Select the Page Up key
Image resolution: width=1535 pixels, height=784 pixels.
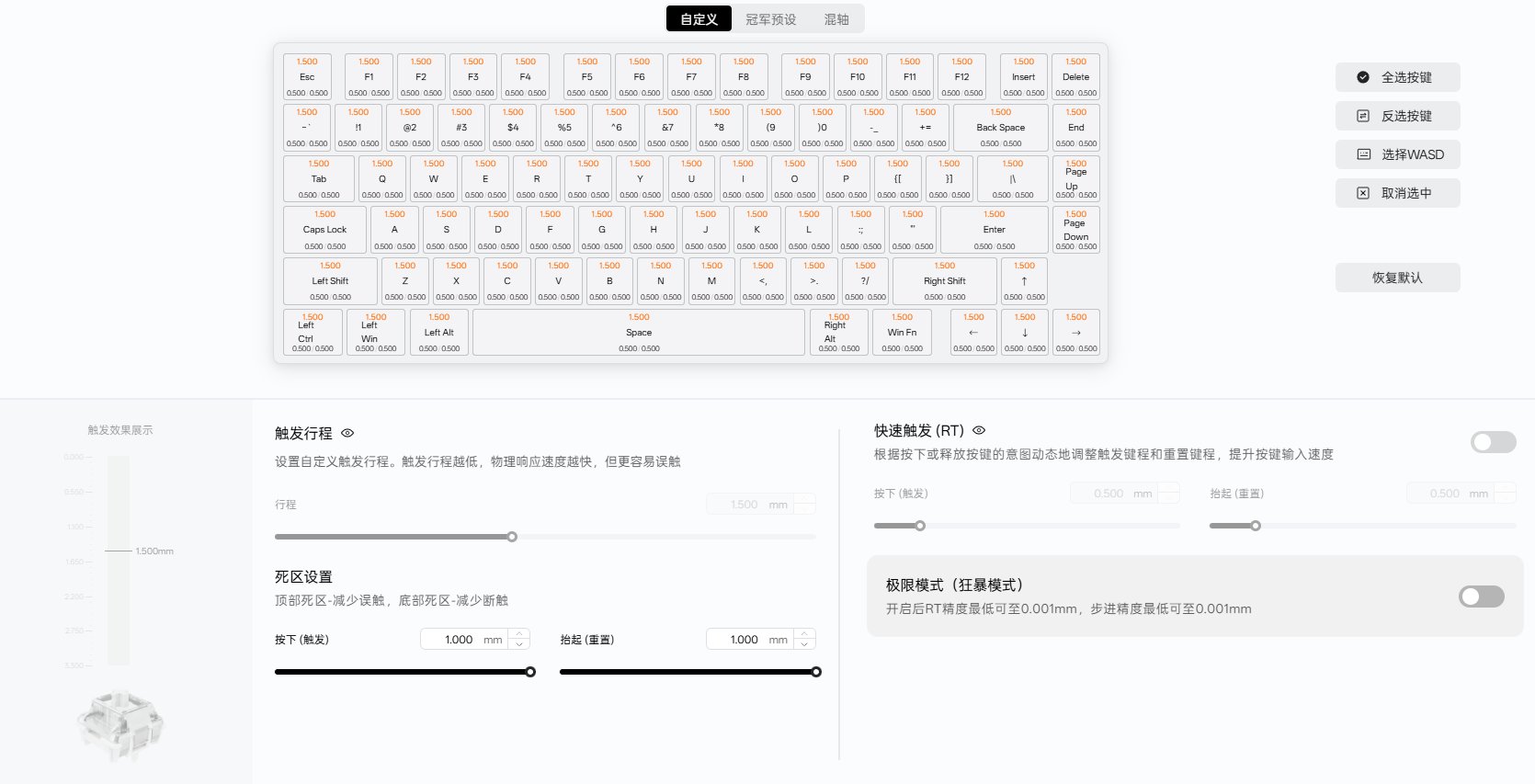1075,179
